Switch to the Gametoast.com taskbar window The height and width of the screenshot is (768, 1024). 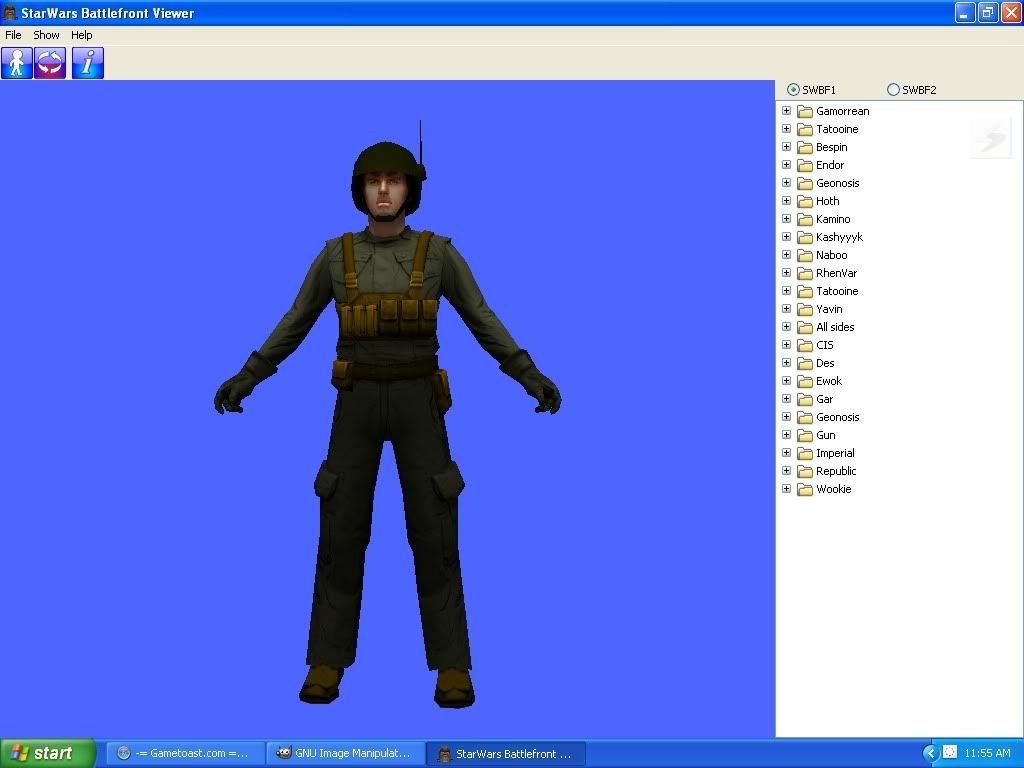tap(185, 753)
